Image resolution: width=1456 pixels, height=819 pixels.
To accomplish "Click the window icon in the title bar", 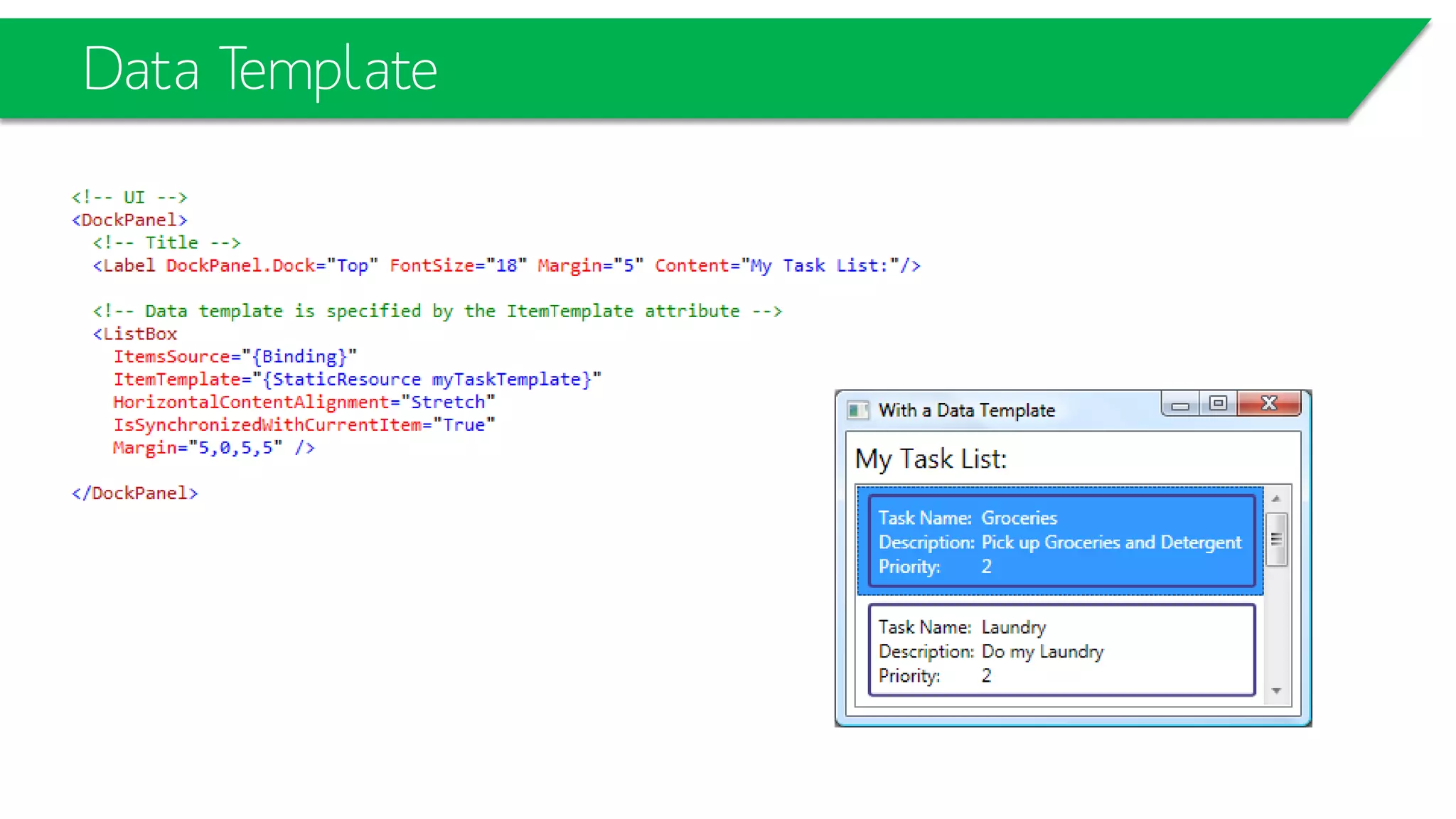I will [x=858, y=410].
